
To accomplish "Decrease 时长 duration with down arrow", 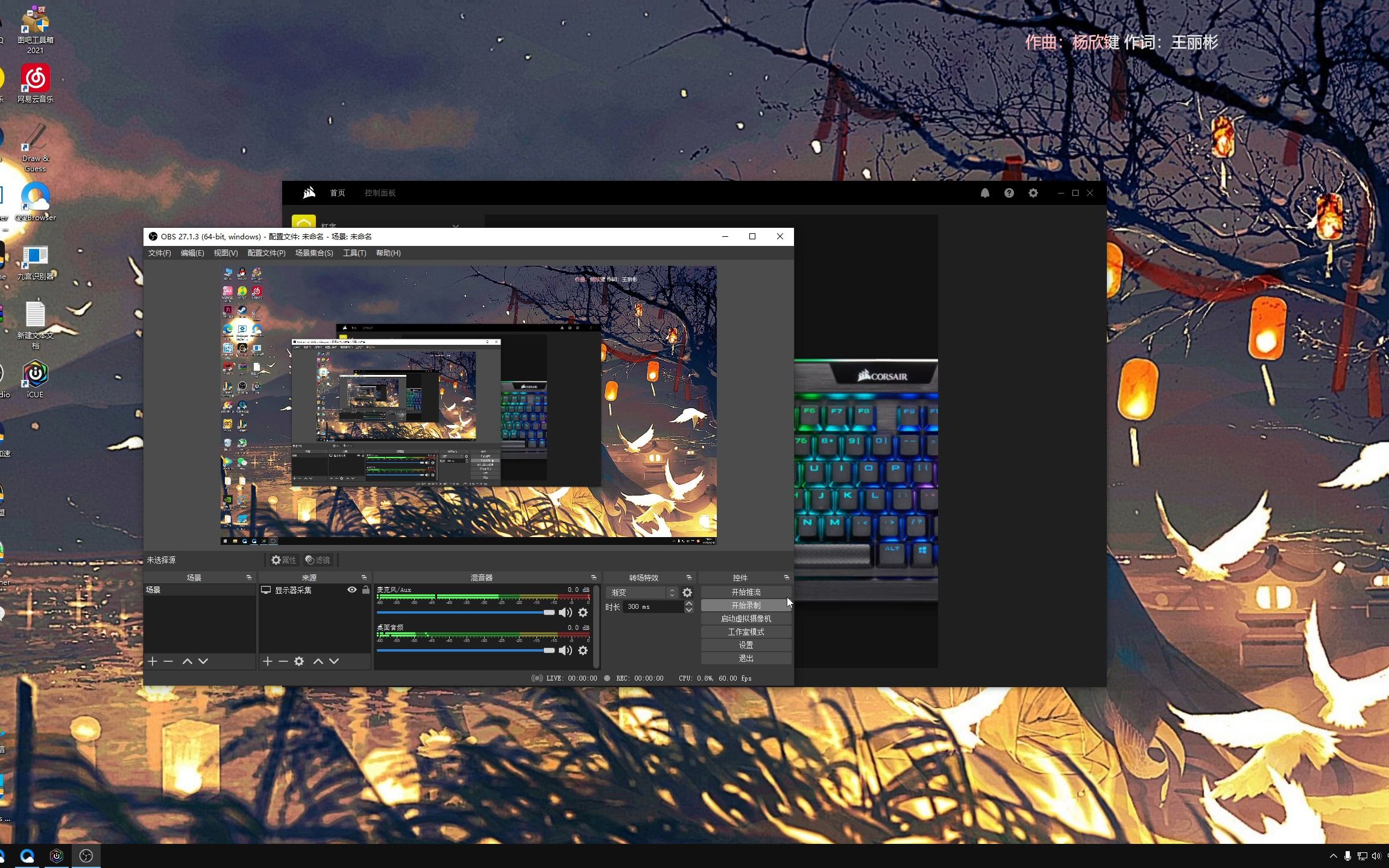I will tap(688, 610).
